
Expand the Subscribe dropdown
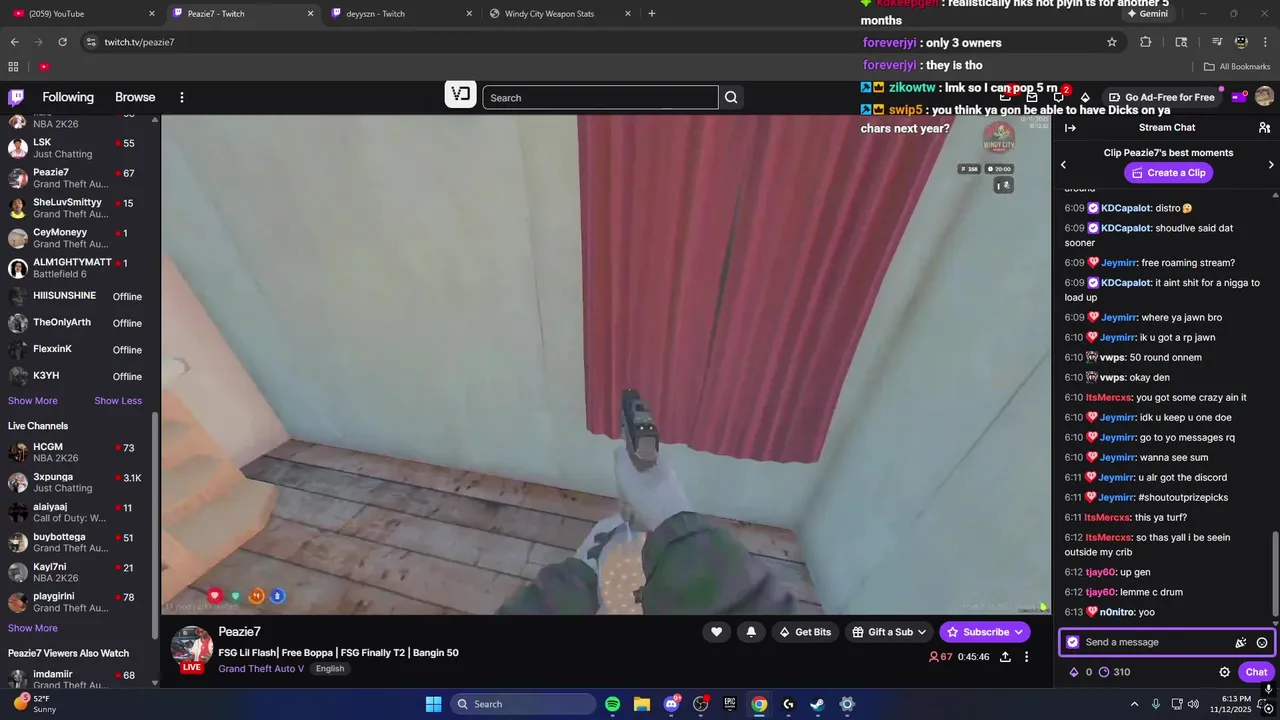coord(1019,632)
